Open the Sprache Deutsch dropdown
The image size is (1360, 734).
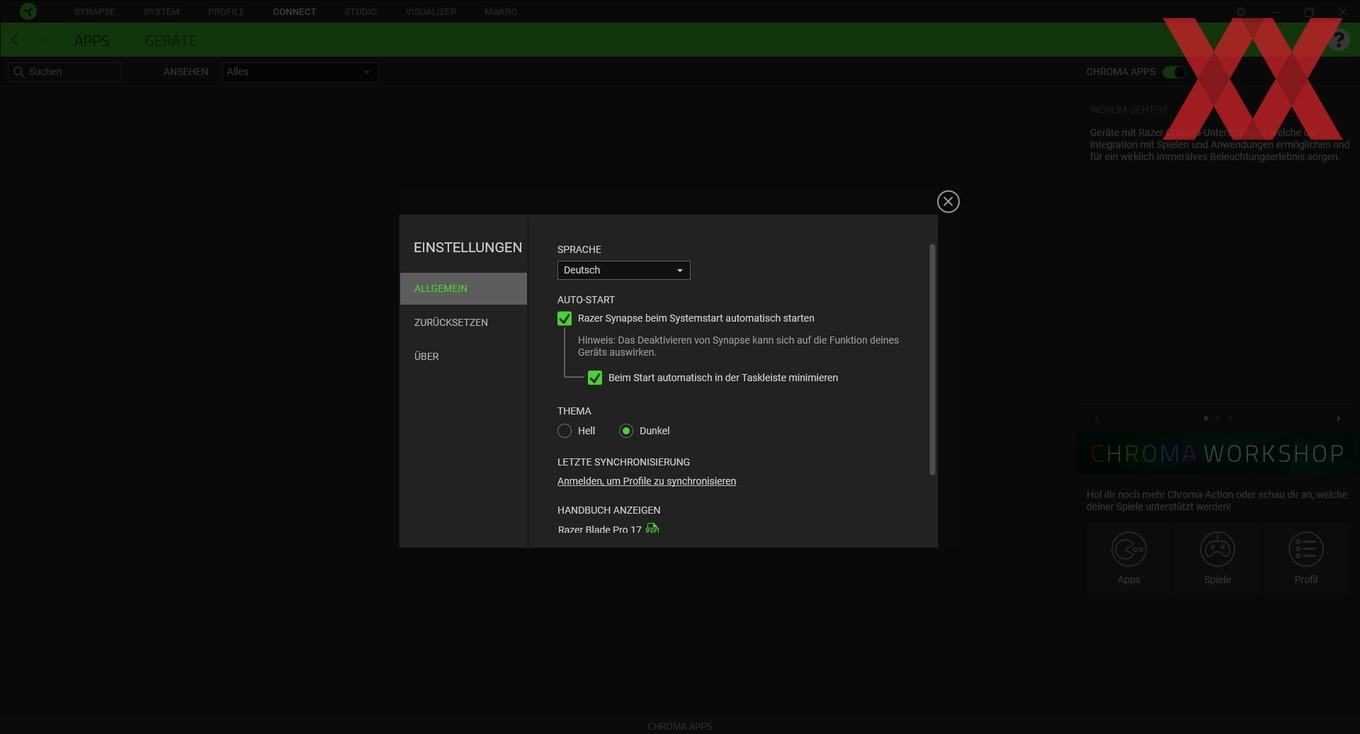[623, 270]
